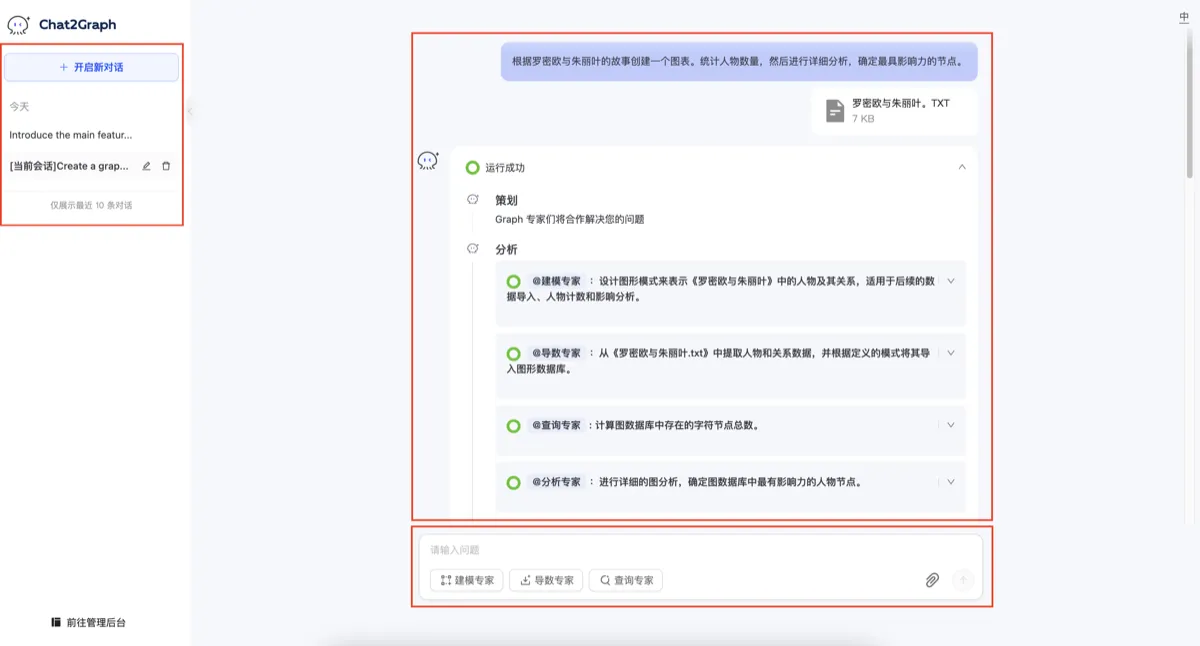The image size is (1200, 646).
Task: Click the Chat2Graph logo icon
Action: point(19,25)
